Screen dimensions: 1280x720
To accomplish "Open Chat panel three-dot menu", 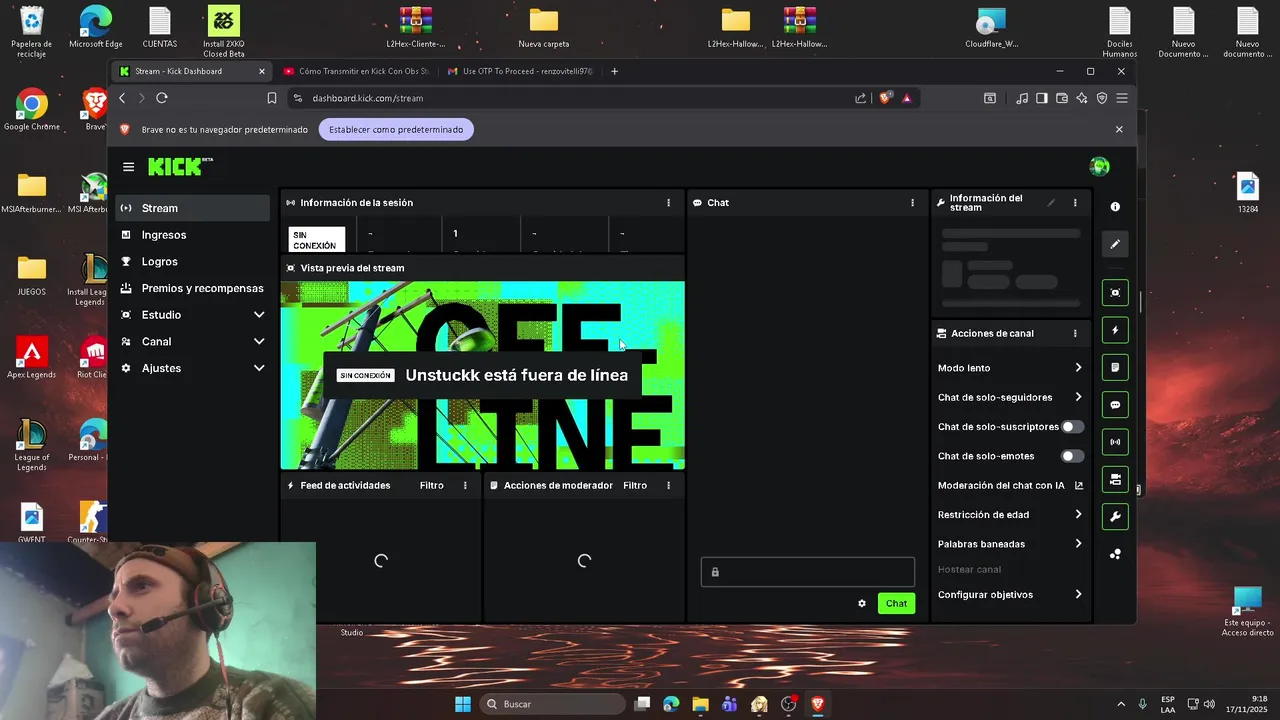I will click(912, 203).
